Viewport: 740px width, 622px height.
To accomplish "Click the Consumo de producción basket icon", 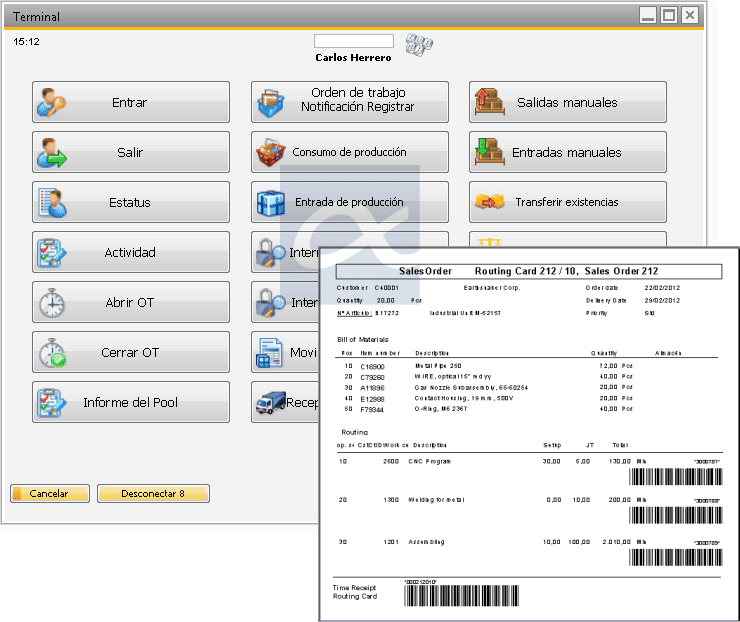I will pos(270,152).
